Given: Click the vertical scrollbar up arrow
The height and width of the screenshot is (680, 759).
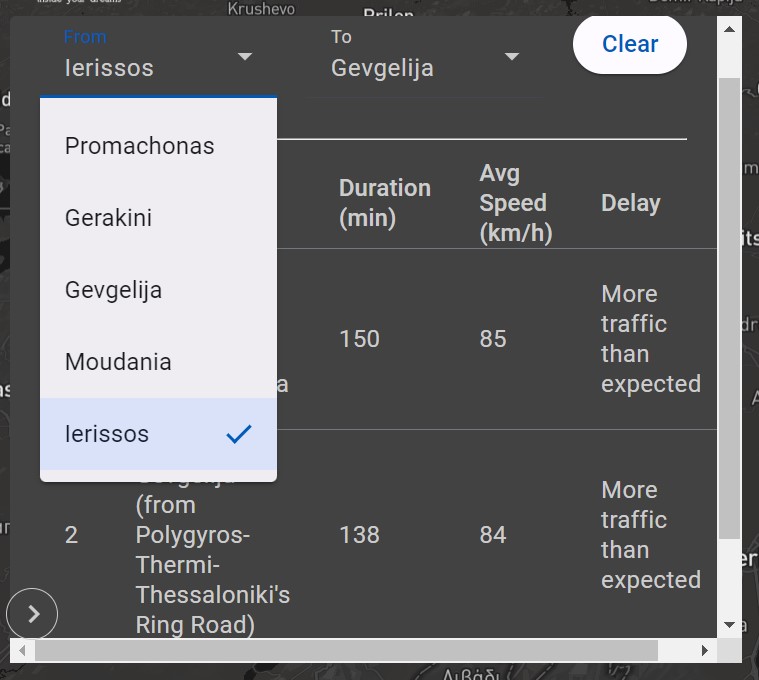Looking at the screenshot, I should coord(729,25).
